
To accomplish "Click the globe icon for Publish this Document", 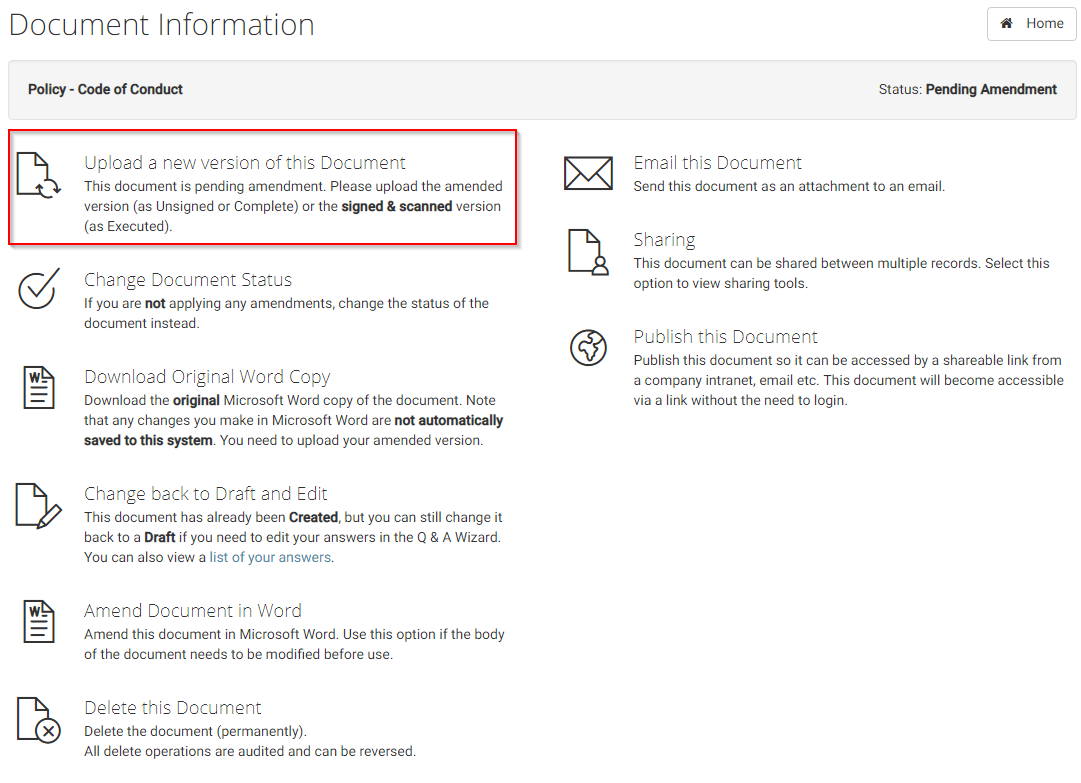I will point(588,348).
